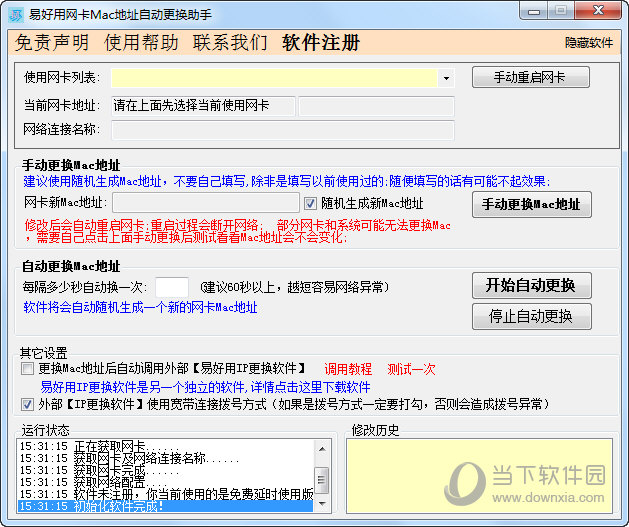
Task: Click the 开始自动更换 button
Action: point(532,286)
